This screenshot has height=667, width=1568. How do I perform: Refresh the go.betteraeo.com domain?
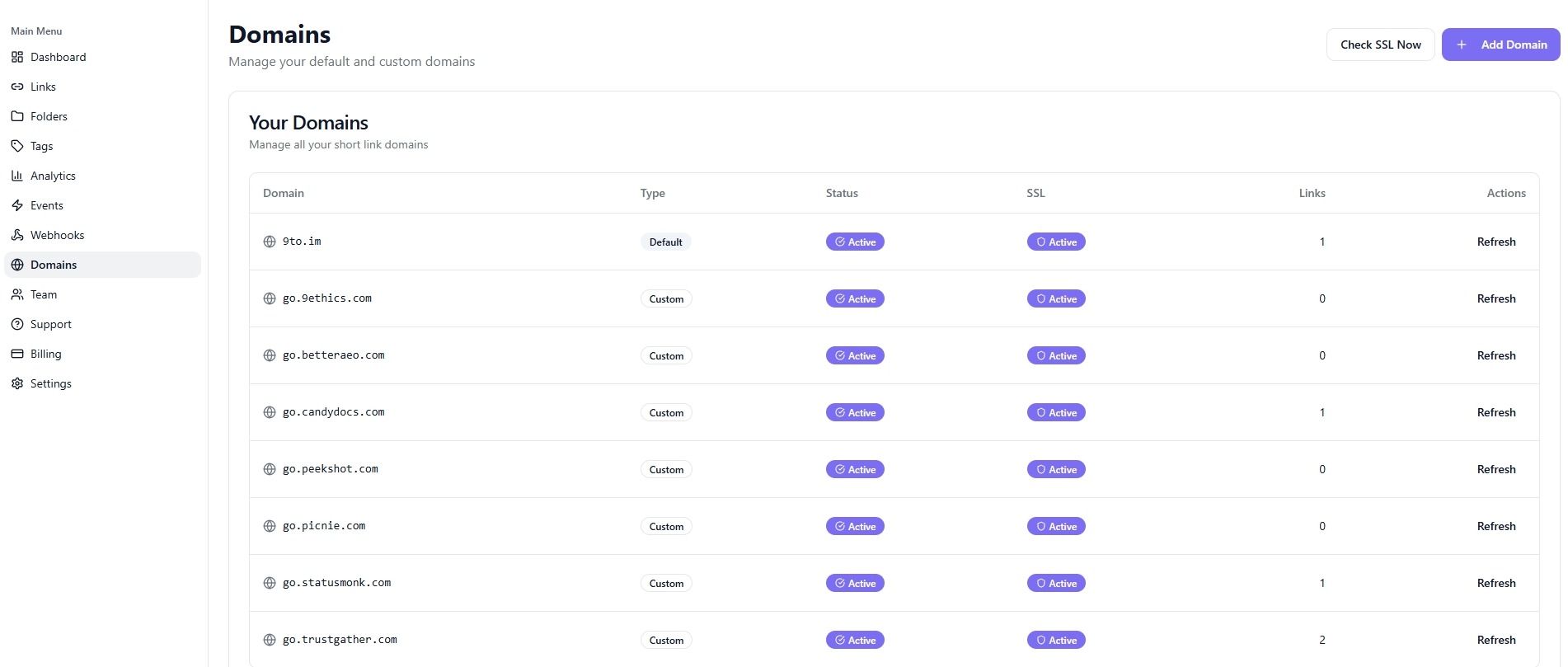pos(1496,355)
